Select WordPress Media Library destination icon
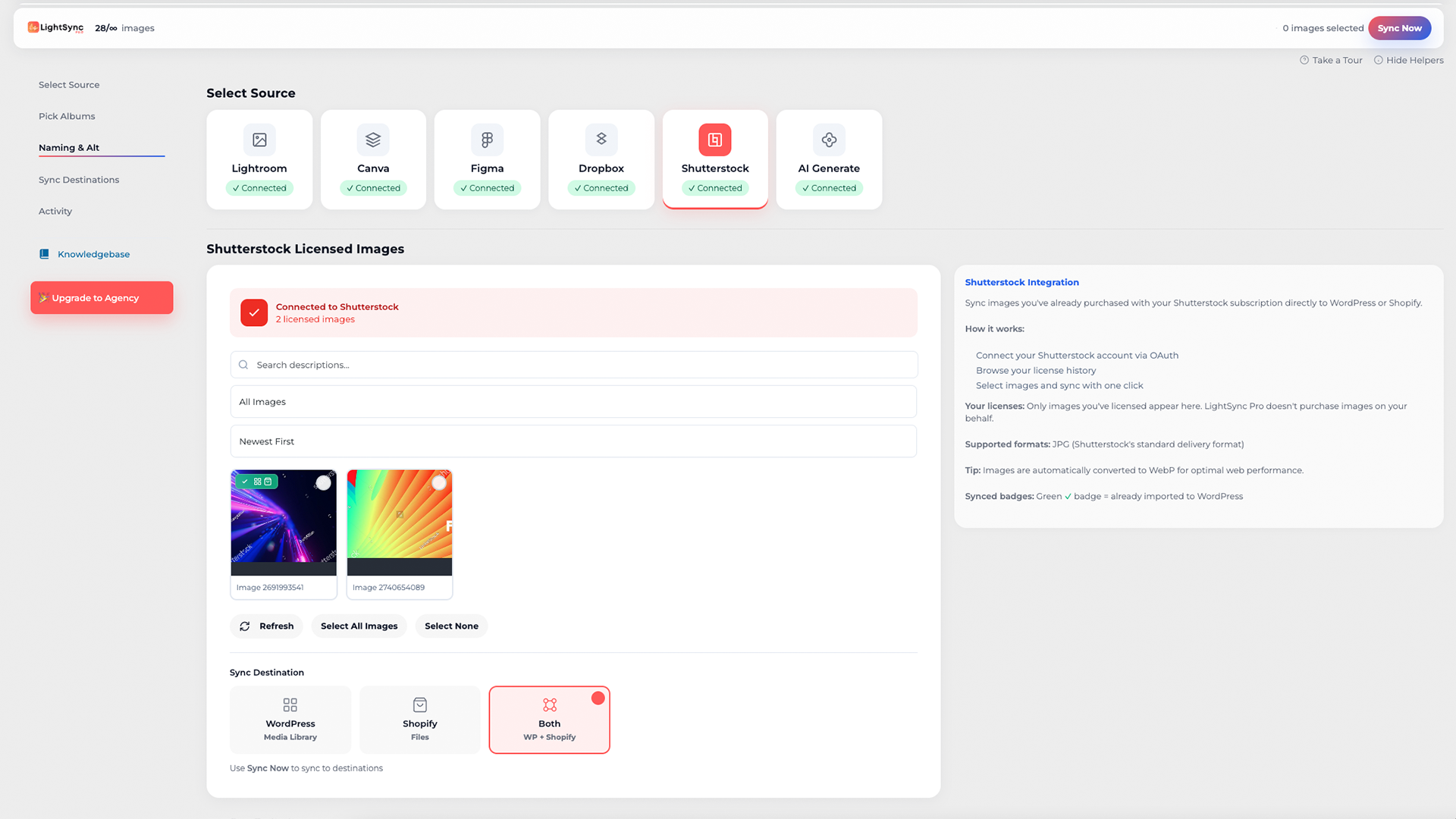 click(290, 704)
